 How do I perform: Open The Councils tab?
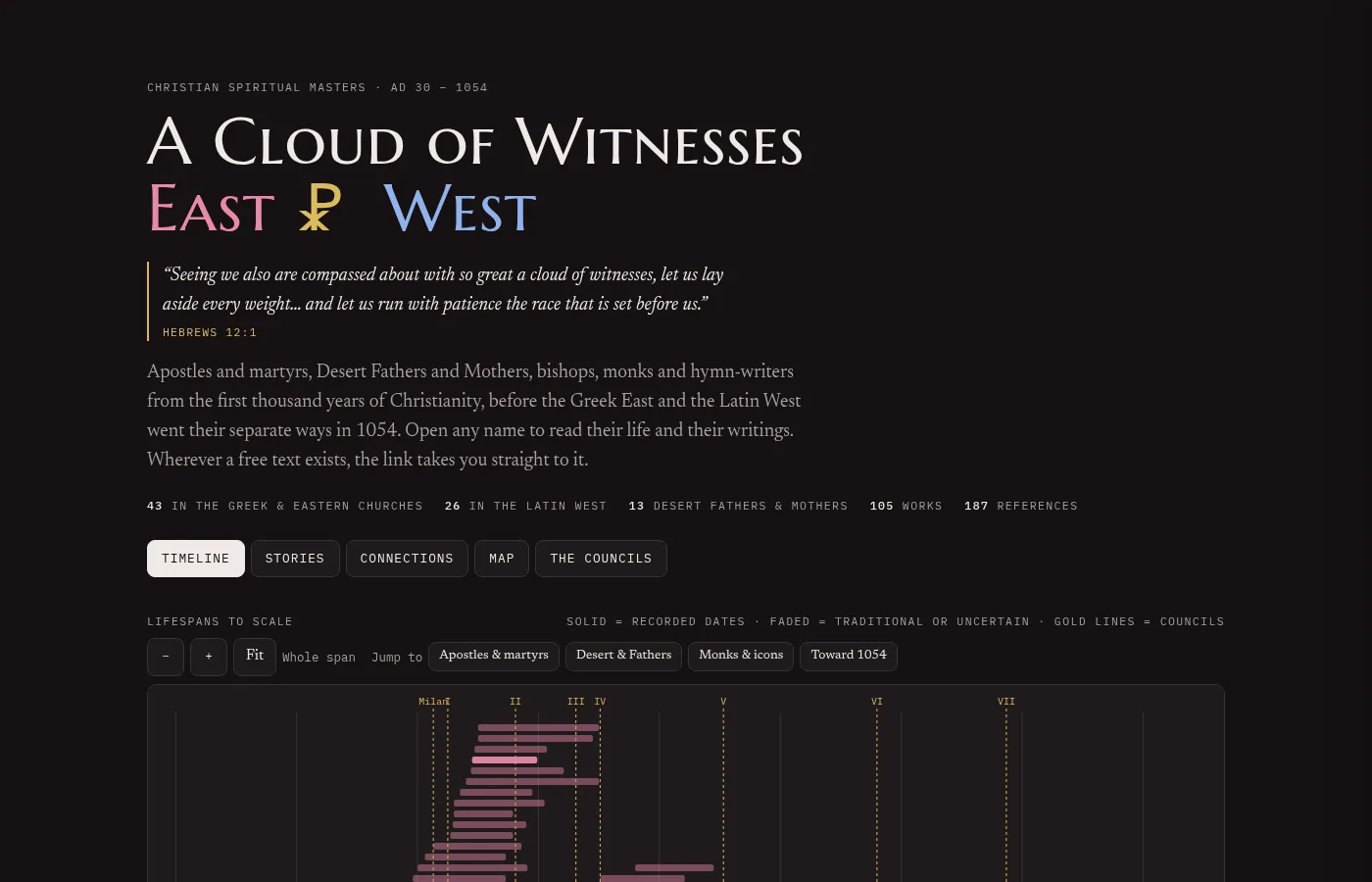tap(601, 559)
